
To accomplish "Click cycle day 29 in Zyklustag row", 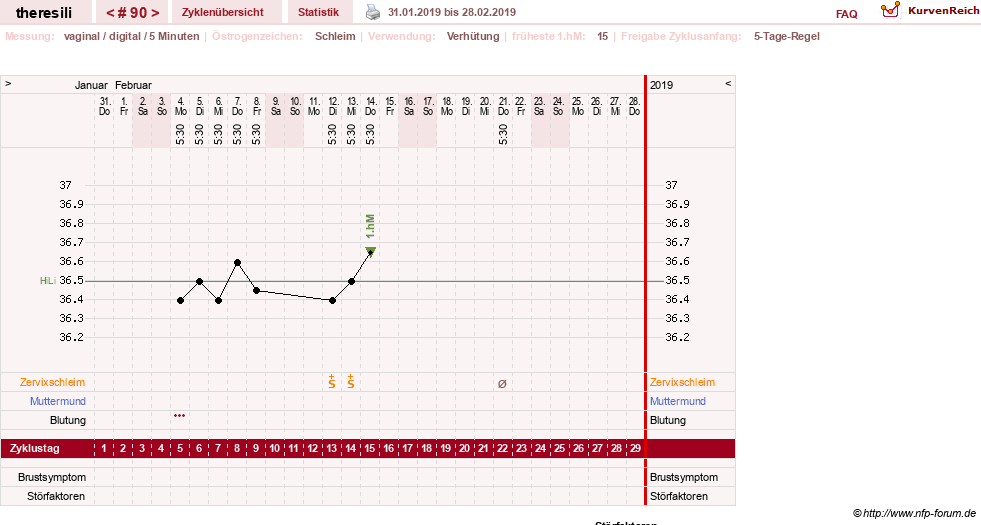I will point(635,449).
